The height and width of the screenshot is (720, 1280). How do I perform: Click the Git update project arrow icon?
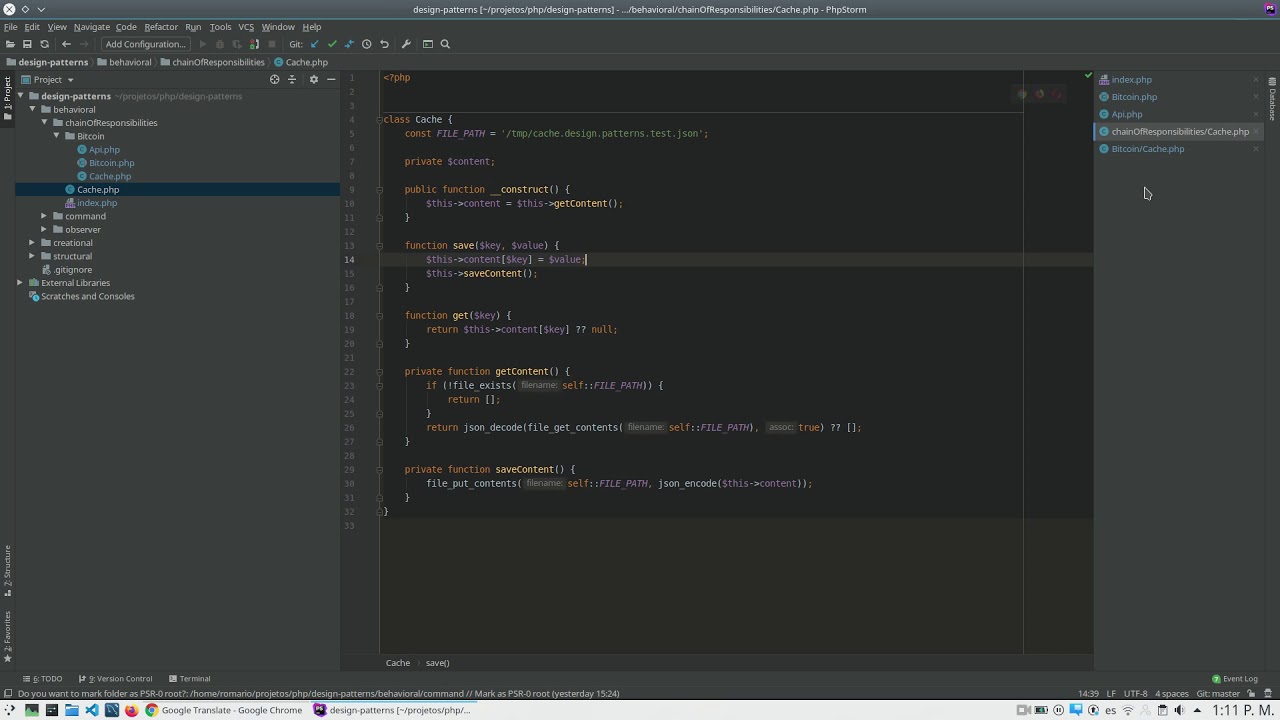coord(315,44)
